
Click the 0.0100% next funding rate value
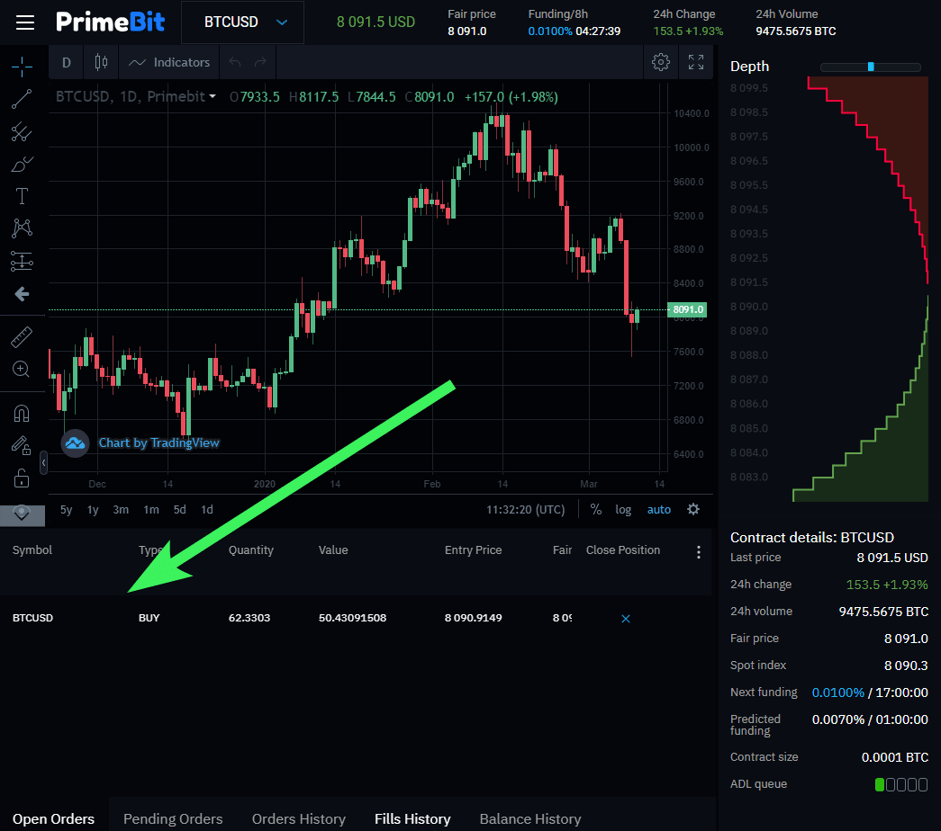tap(838, 692)
